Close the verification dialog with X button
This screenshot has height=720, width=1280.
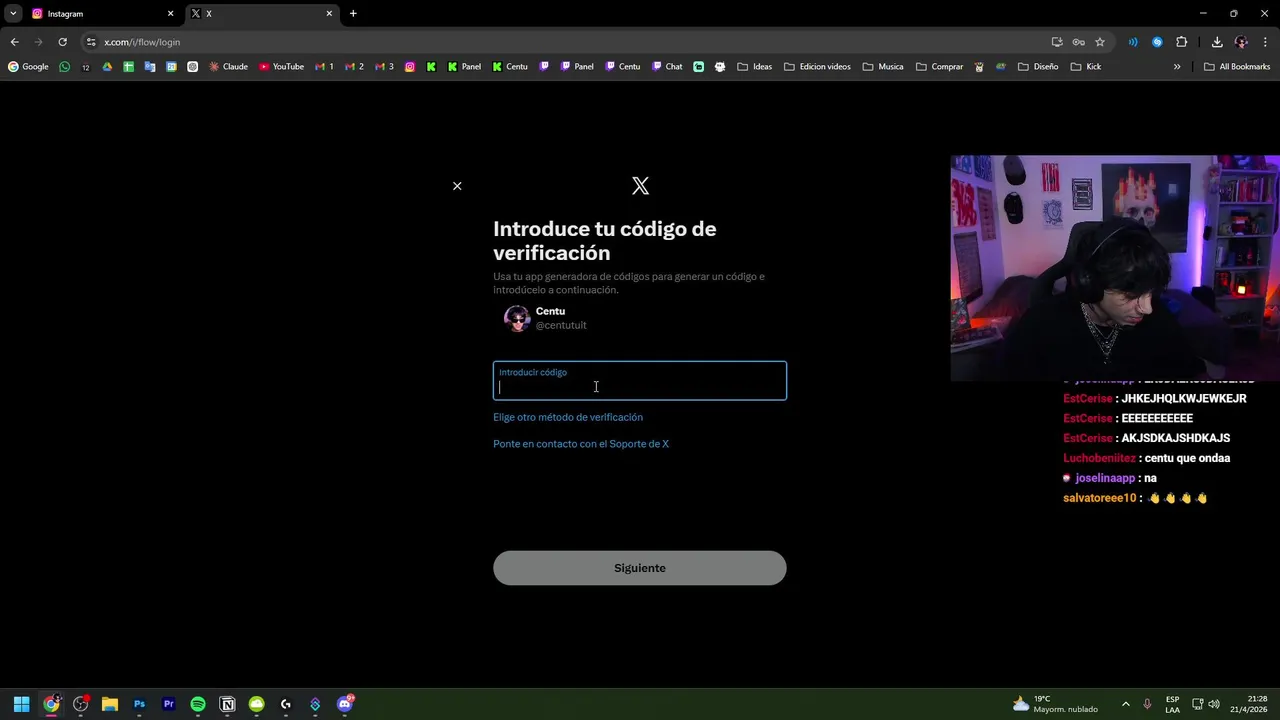tap(457, 186)
